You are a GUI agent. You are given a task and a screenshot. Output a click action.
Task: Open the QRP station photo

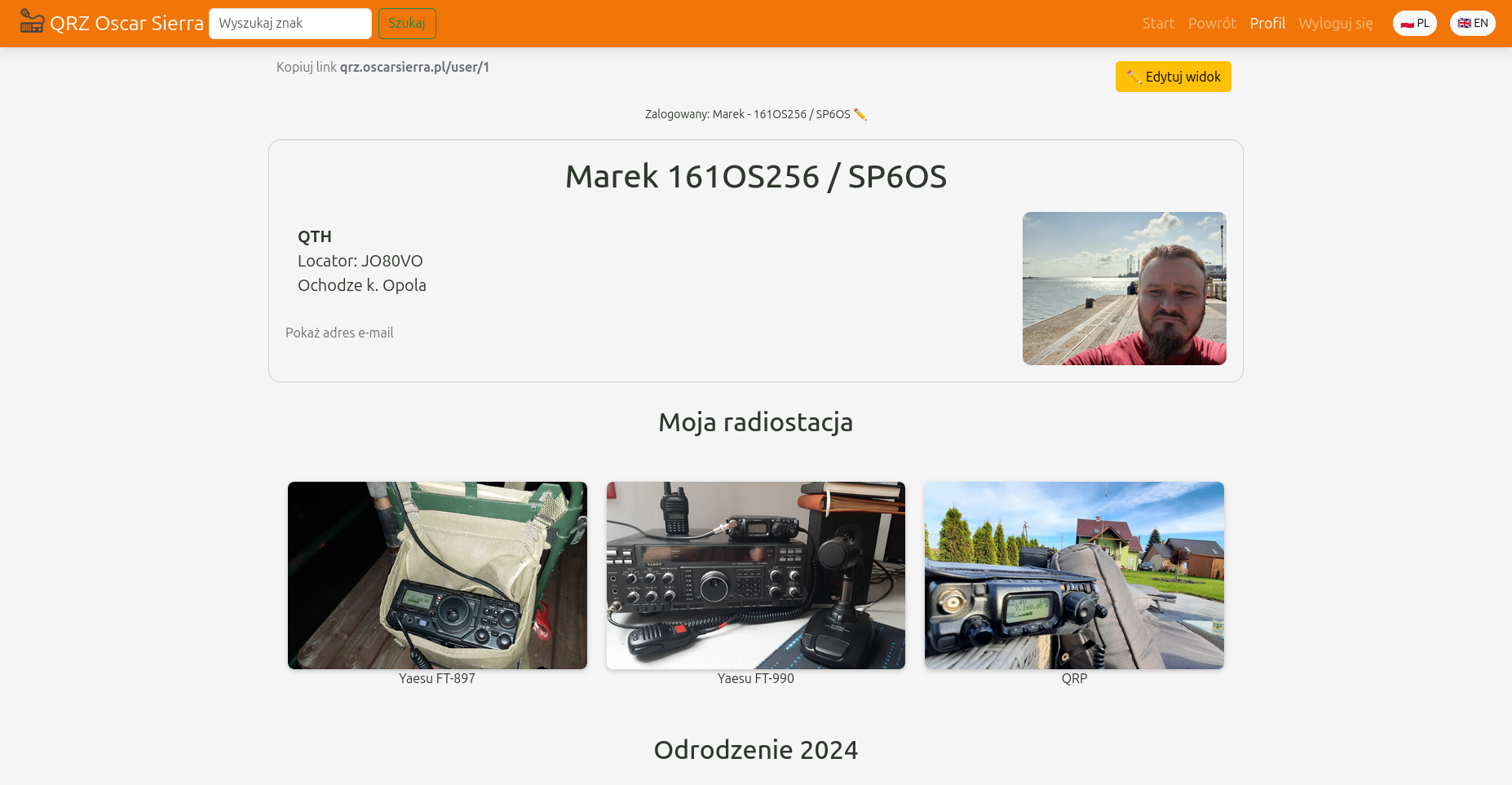tap(1074, 576)
